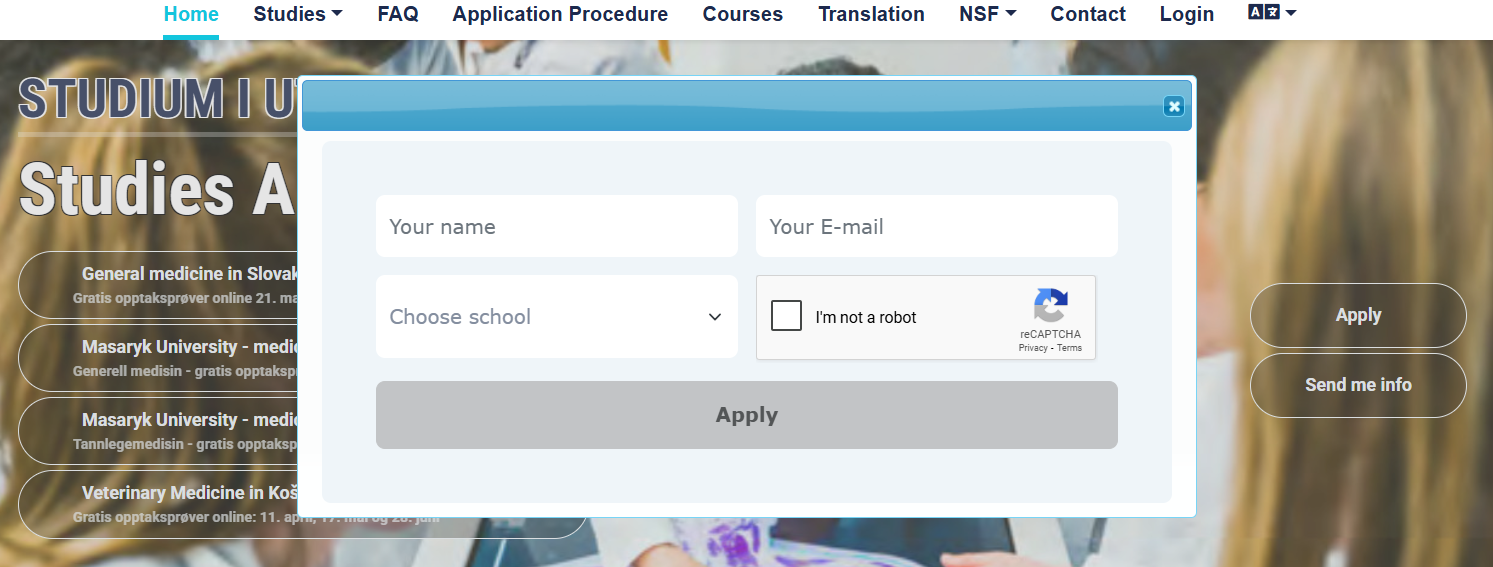Go to the Contact page

[x=1088, y=14]
